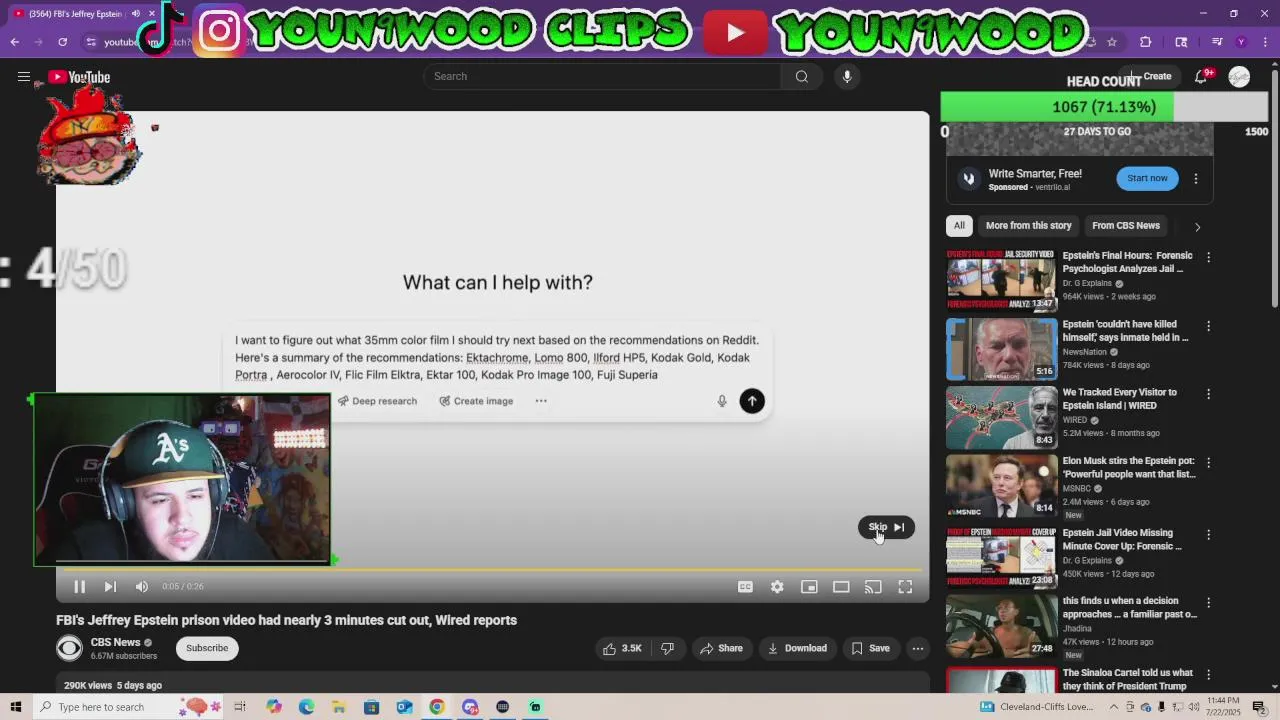Go back in browser history
Viewport: 1280px width, 720px height.
(15, 42)
